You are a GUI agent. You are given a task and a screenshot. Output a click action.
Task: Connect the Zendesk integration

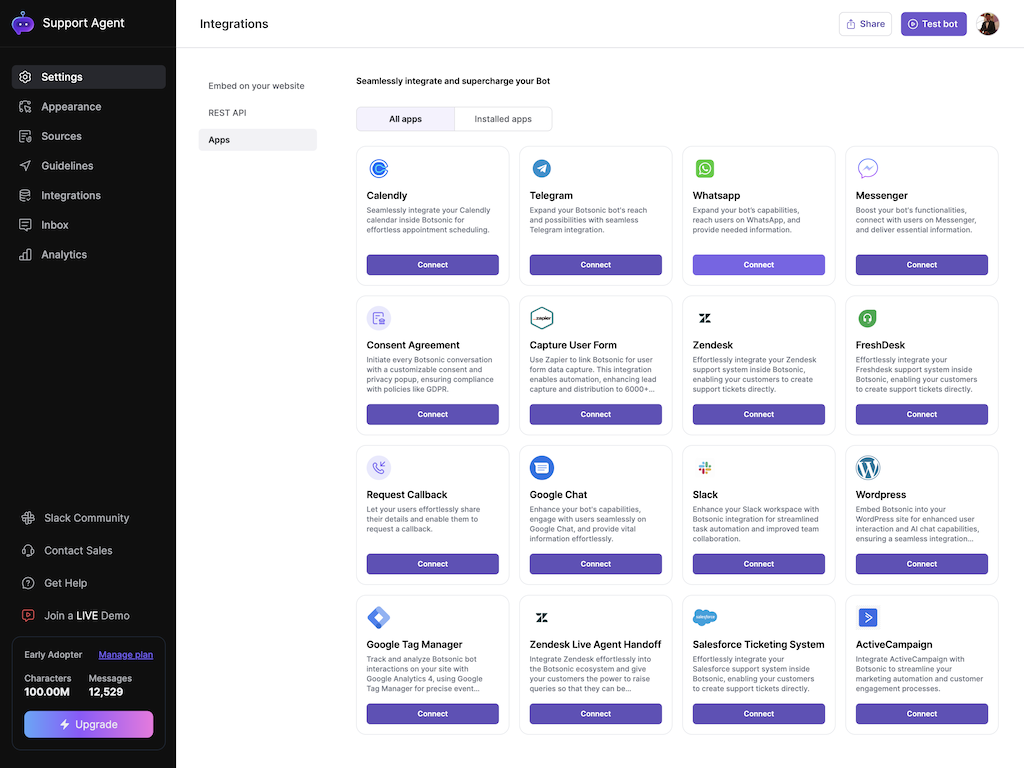point(758,414)
